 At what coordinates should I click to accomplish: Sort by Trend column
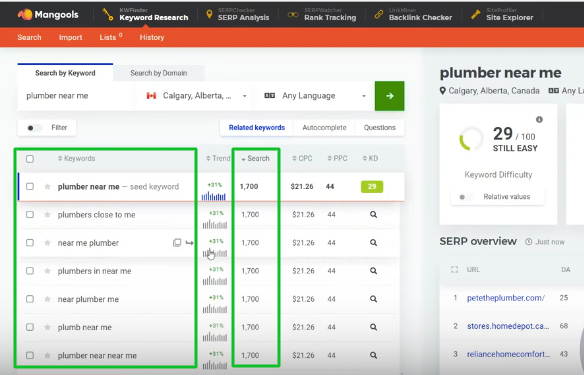pyautogui.click(x=218, y=158)
